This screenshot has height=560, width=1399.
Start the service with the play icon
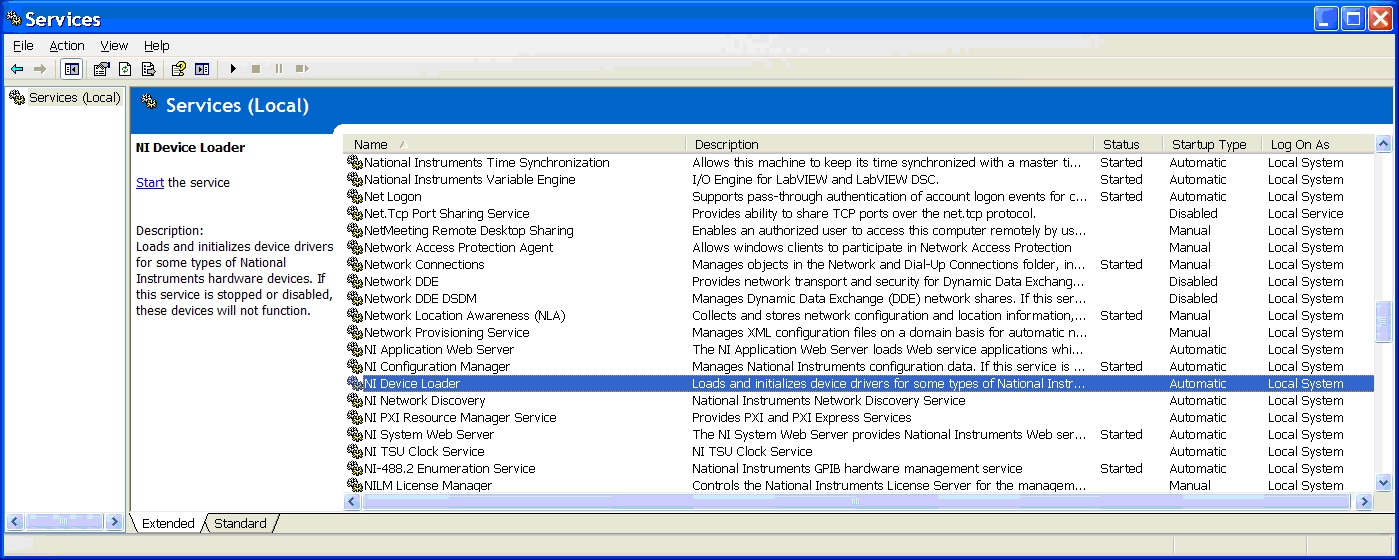pyautogui.click(x=233, y=69)
